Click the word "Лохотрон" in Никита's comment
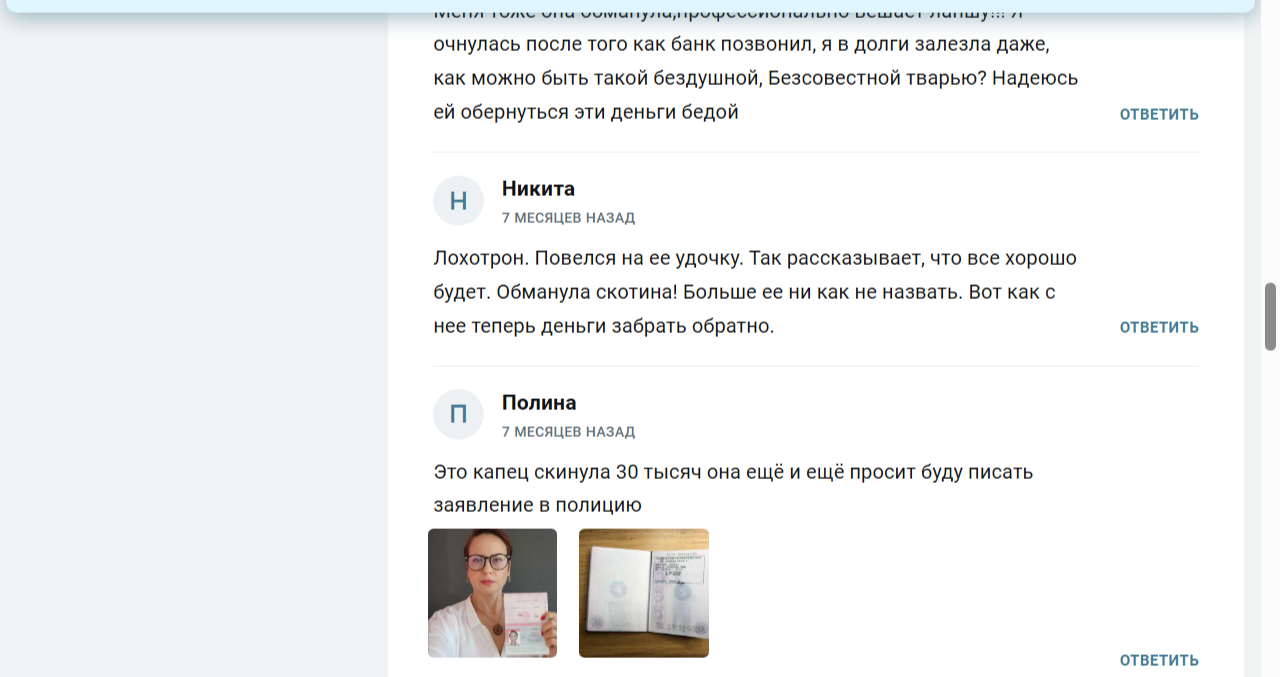Viewport: 1280px width, 677px height. [479, 258]
